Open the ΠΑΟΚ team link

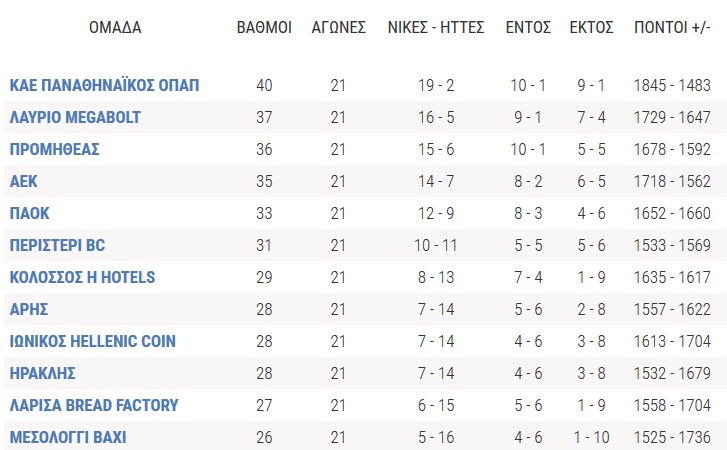30,213
